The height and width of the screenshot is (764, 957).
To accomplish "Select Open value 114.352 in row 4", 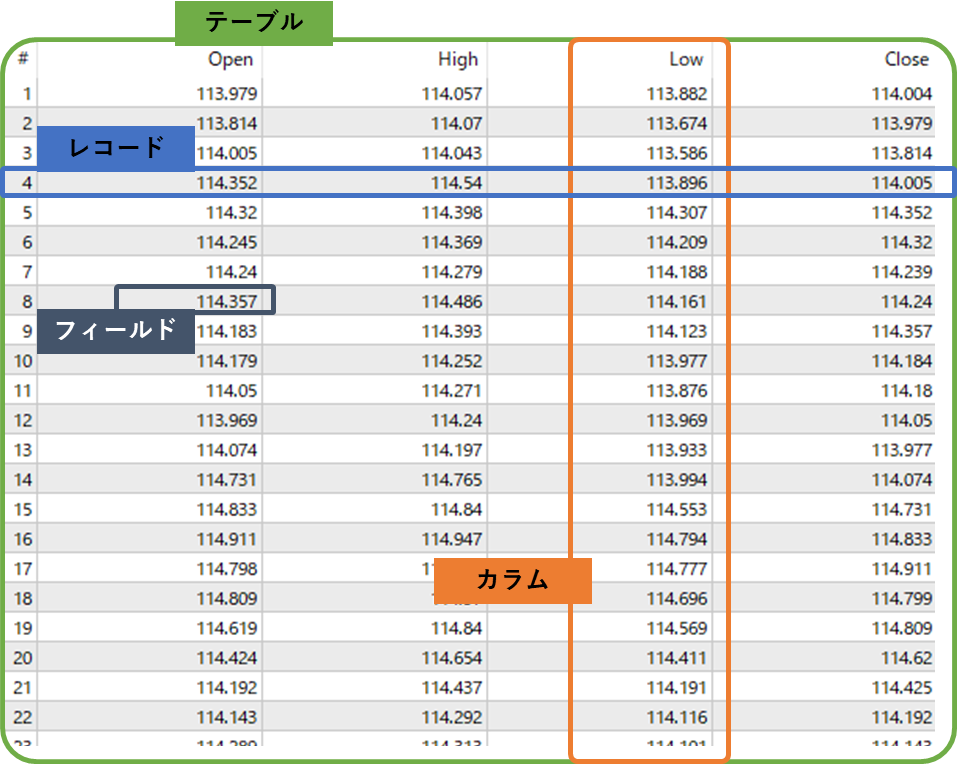I will click(x=226, y=183).
